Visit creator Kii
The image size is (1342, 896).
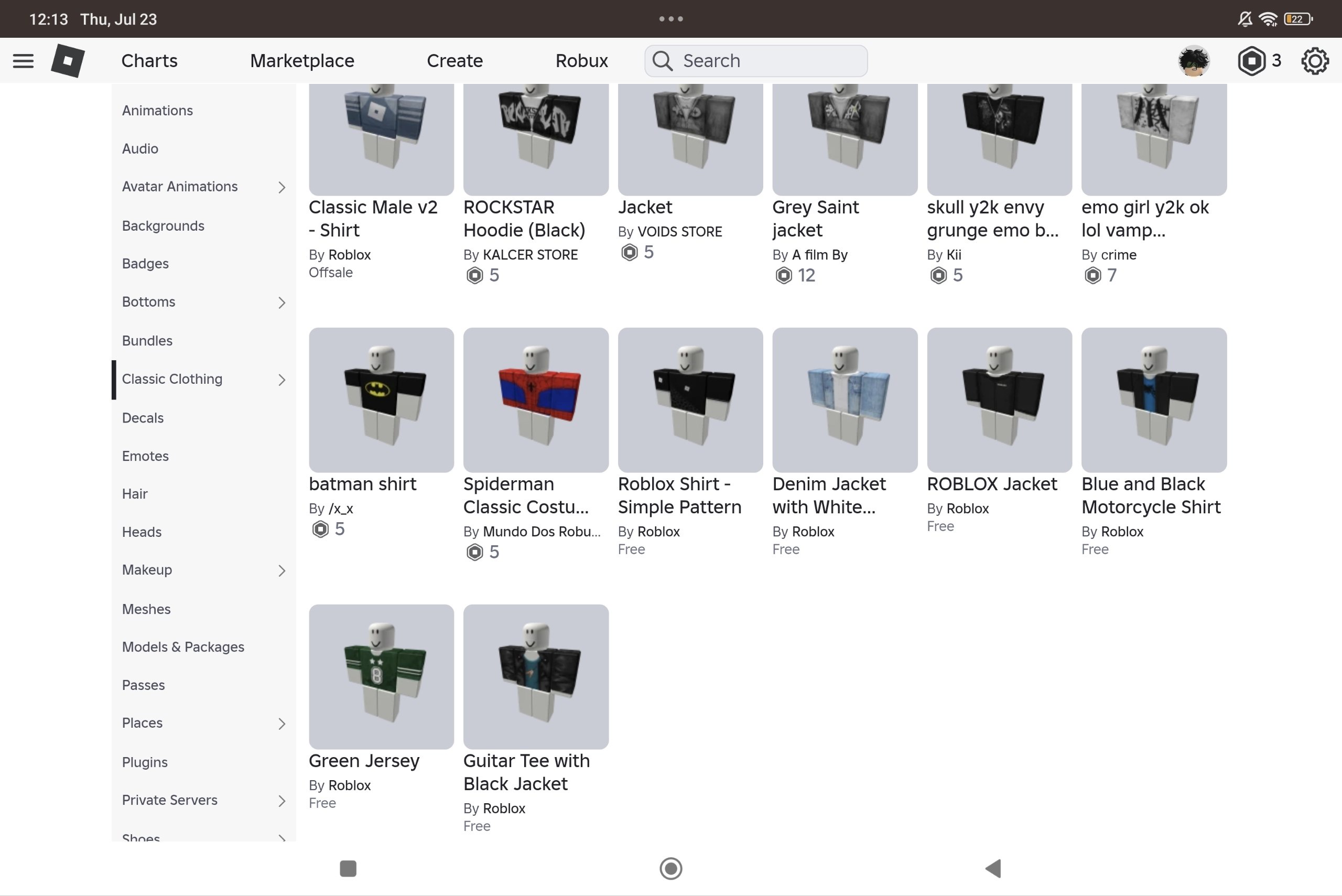click(954, 255)
